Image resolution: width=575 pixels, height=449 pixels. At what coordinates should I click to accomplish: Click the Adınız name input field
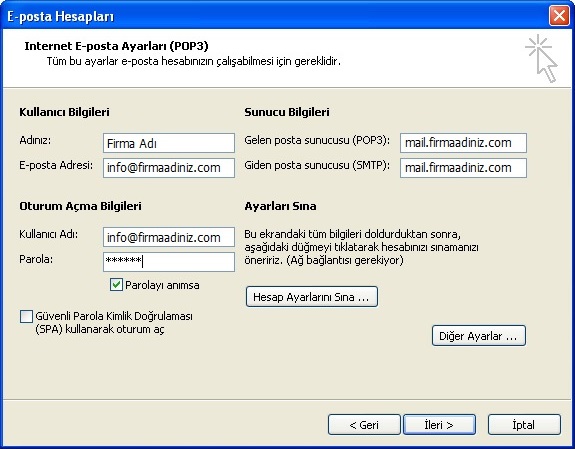(x=169, y=143)
